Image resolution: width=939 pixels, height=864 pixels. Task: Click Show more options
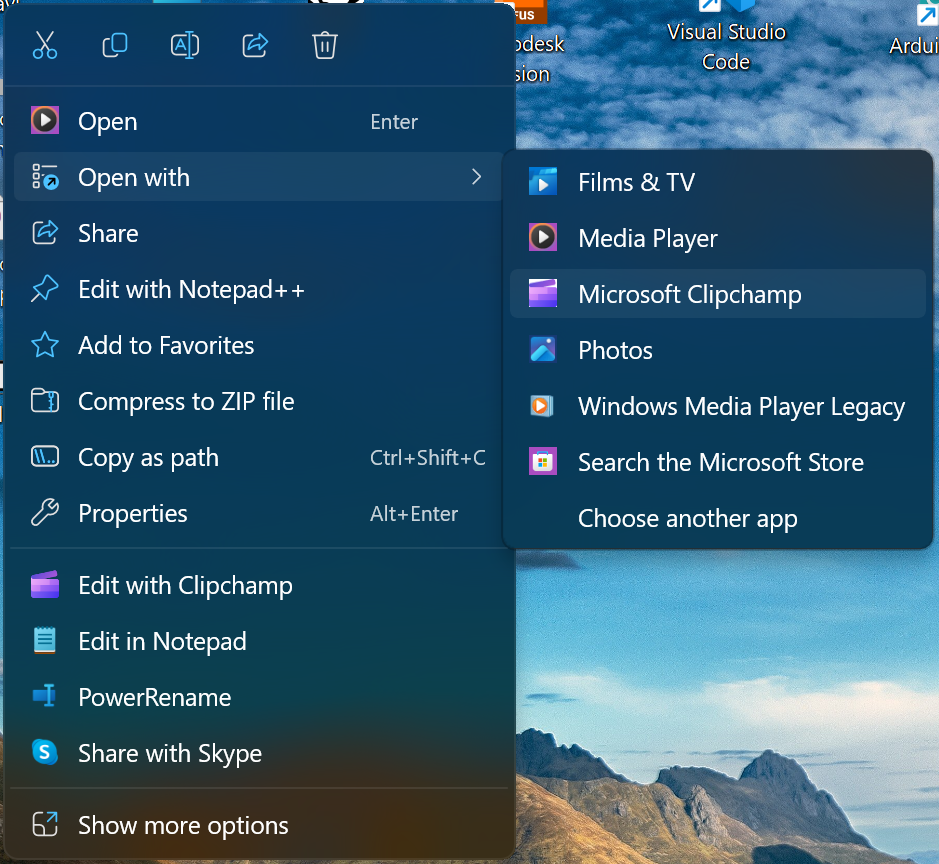259,826
